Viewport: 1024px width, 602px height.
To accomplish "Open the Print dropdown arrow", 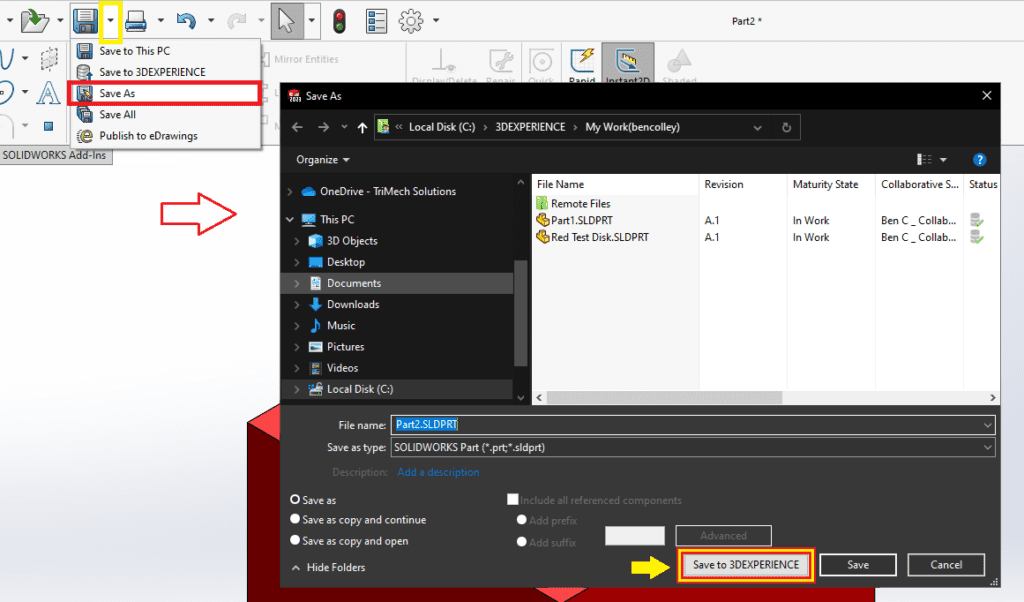I will click(160, 21).
